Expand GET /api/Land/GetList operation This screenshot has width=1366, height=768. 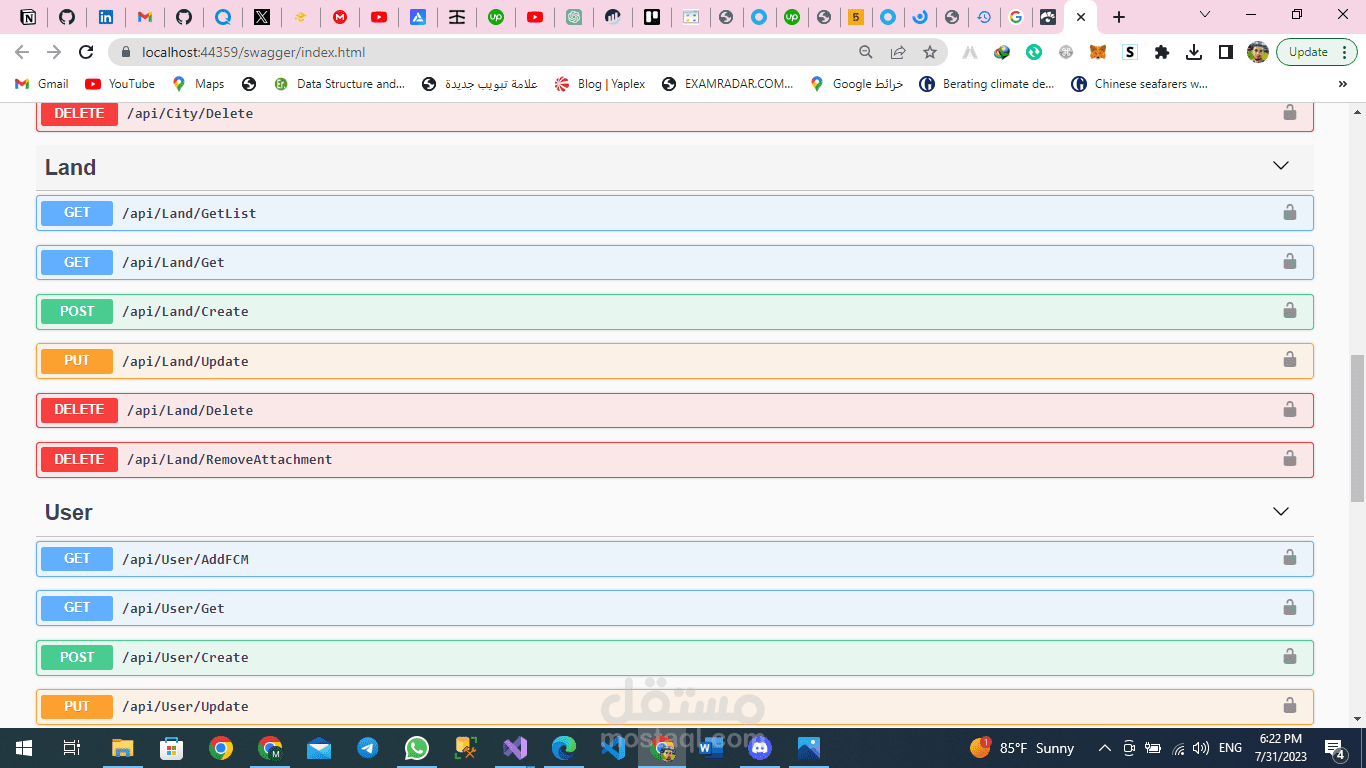pyautogui.click(x=675, y=213)
